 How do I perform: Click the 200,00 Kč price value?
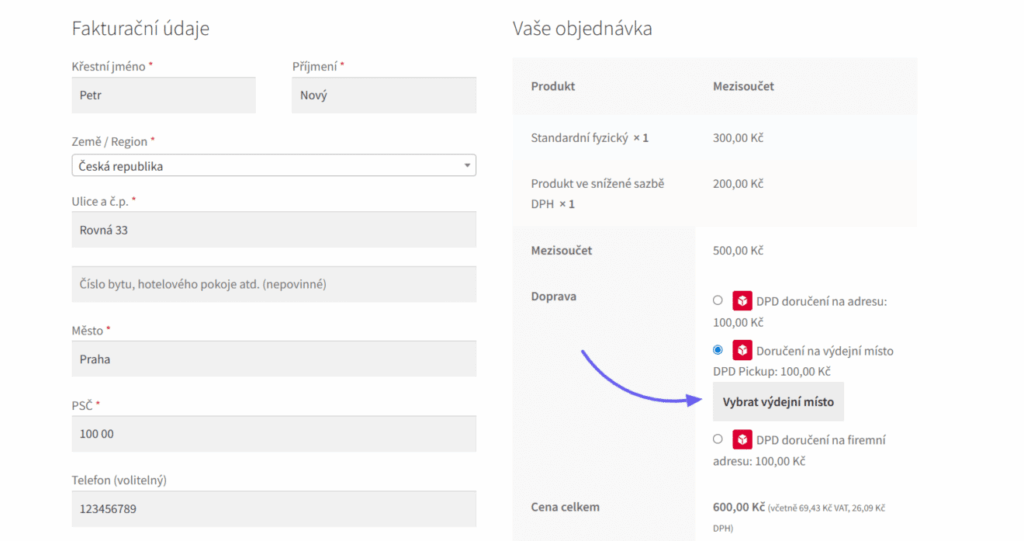click(738, 184)
